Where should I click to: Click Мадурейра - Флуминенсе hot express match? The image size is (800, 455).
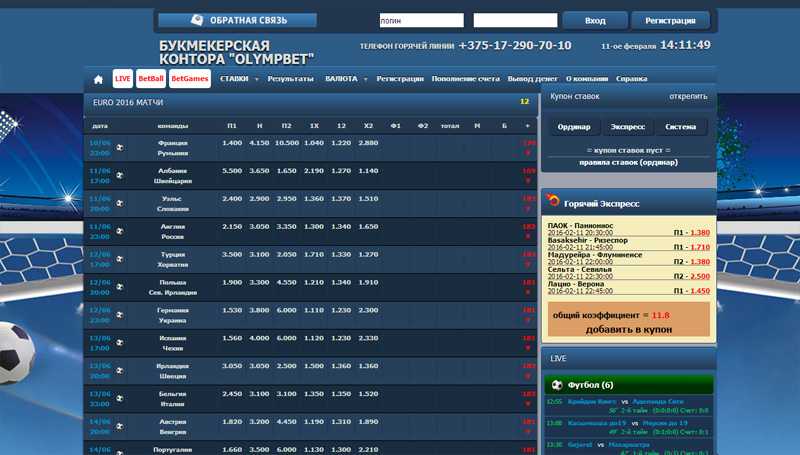(595, 255)
